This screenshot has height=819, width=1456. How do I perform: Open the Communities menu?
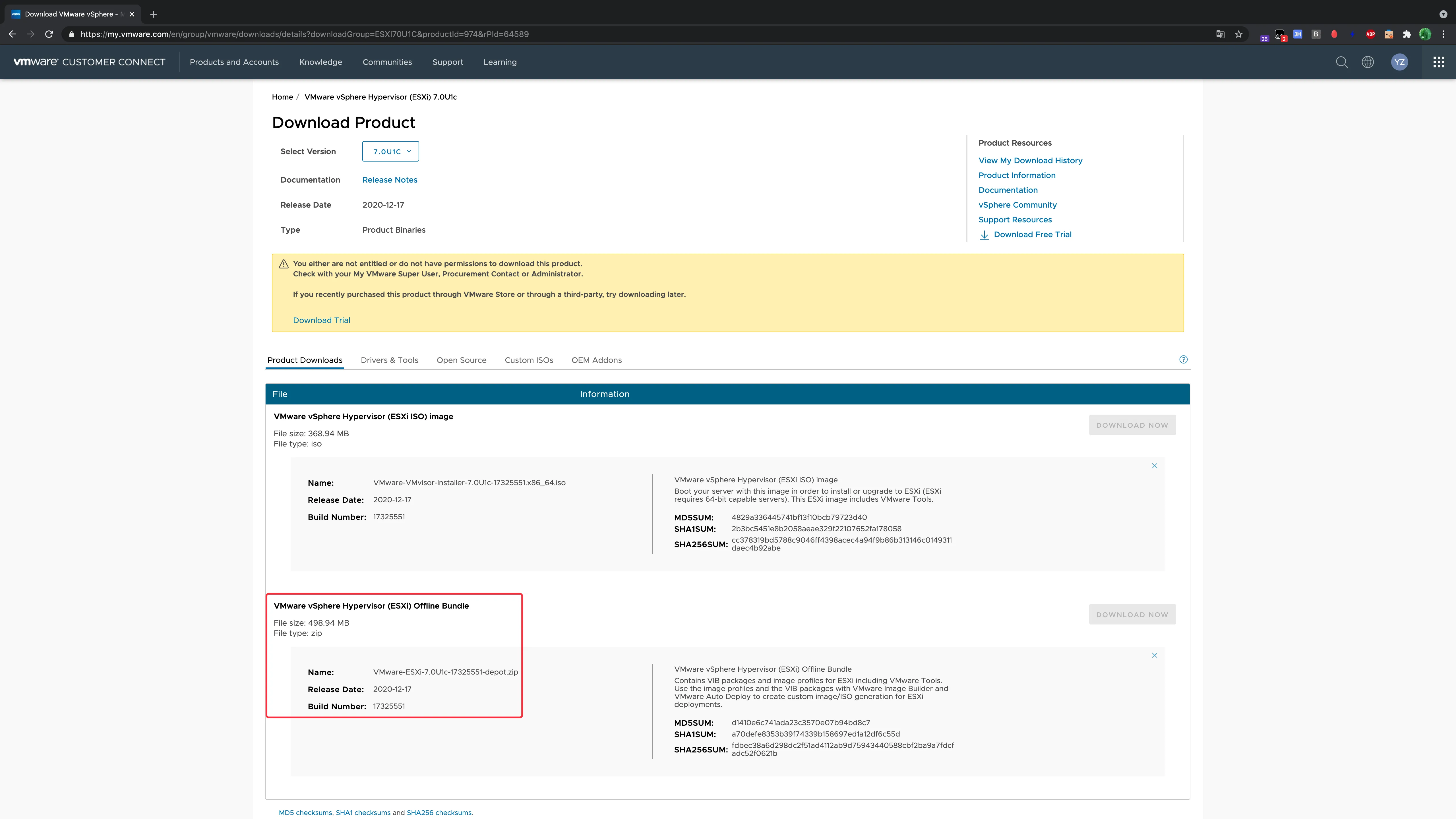387,62
